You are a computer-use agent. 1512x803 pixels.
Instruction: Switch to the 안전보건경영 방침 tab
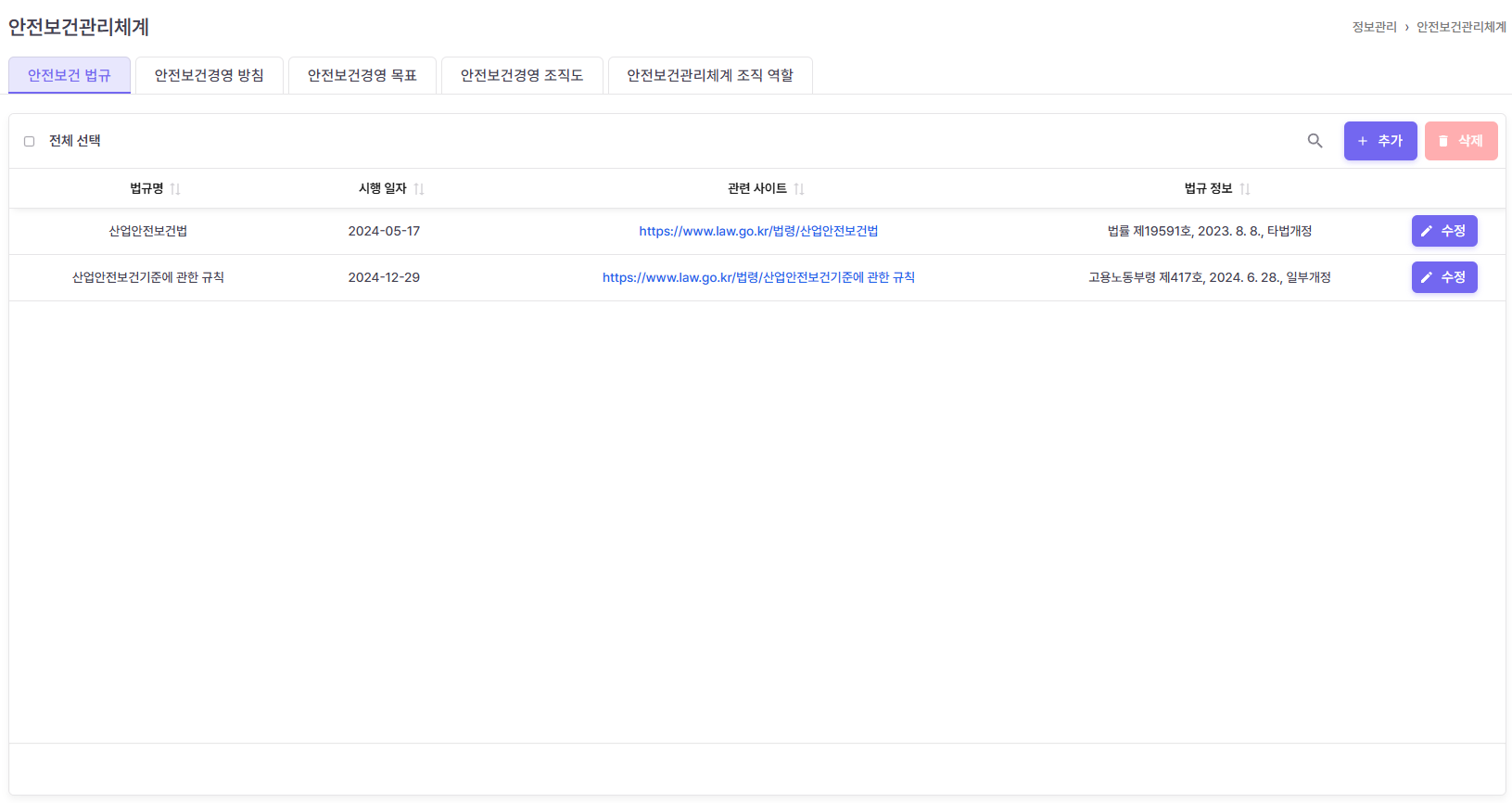click(209, 75)
